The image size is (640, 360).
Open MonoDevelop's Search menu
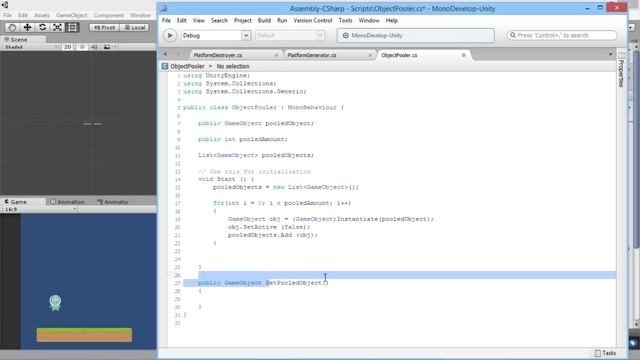[x=219, y=20]
